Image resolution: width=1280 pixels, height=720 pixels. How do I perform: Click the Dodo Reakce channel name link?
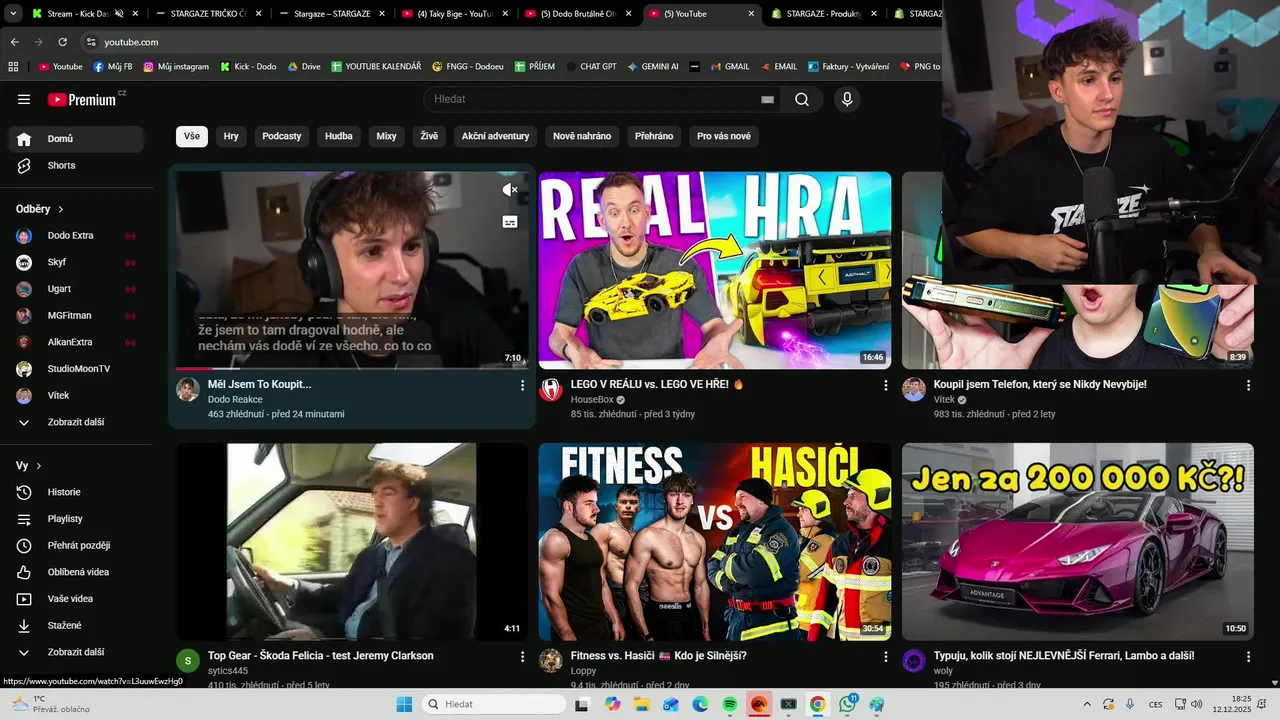(235, 399)
